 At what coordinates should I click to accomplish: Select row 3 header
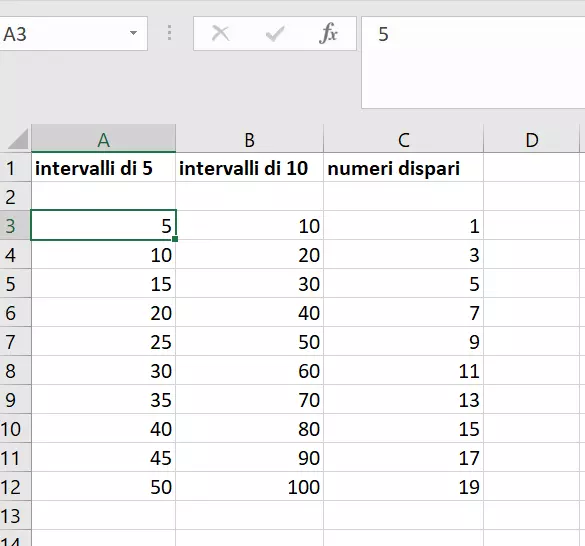click(15, 225)
